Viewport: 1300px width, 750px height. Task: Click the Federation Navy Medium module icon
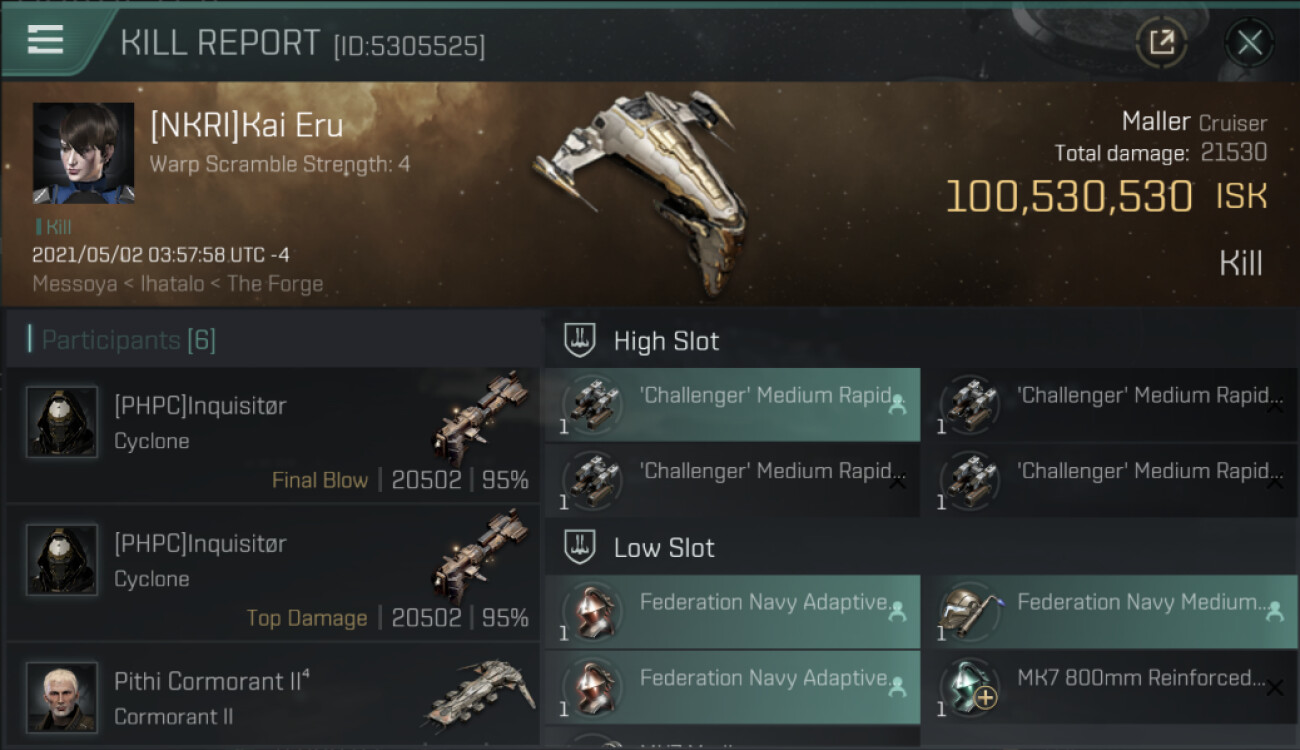(x=966, y=611)
